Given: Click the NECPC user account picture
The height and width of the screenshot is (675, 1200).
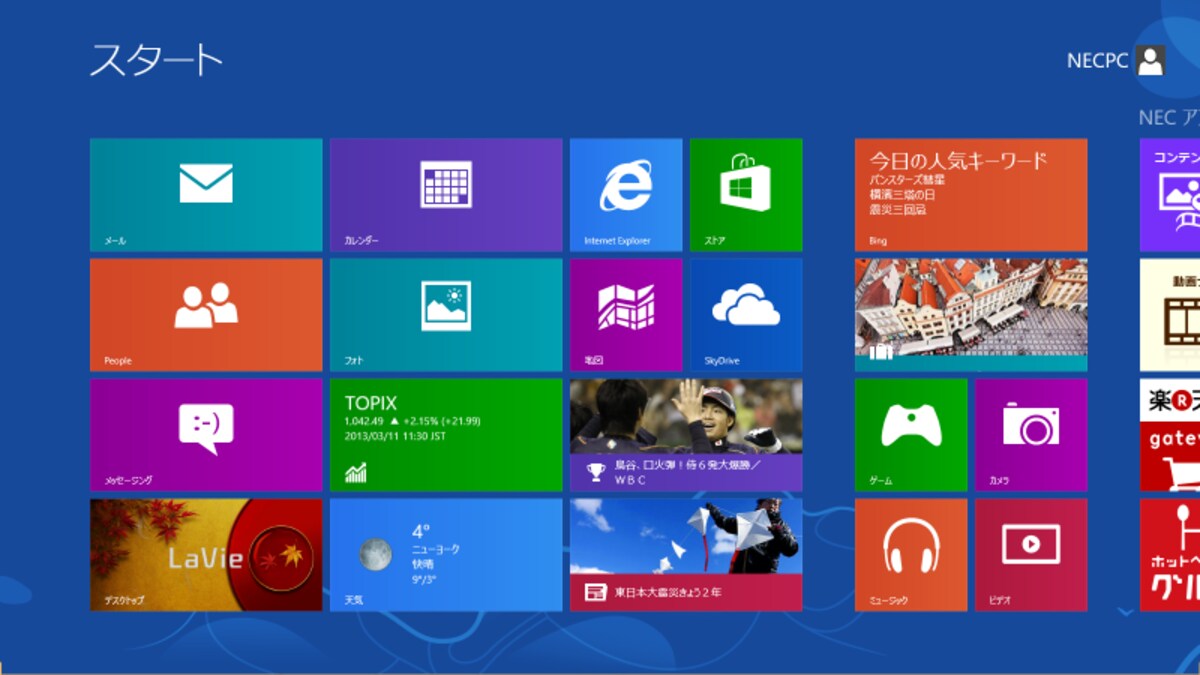Looking at the screenshot, I should coord(1151,61).
